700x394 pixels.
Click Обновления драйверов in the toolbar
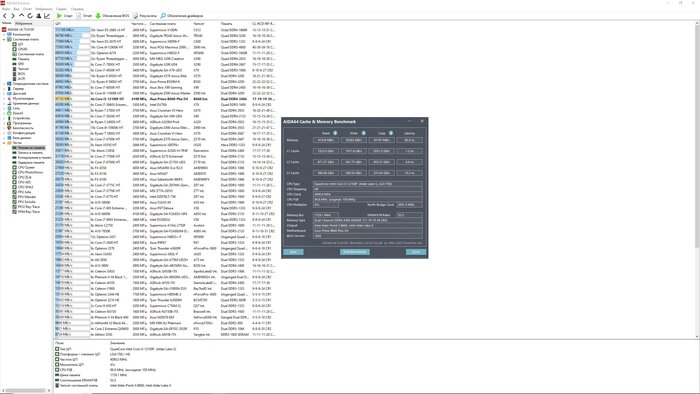tap(181, 16)
